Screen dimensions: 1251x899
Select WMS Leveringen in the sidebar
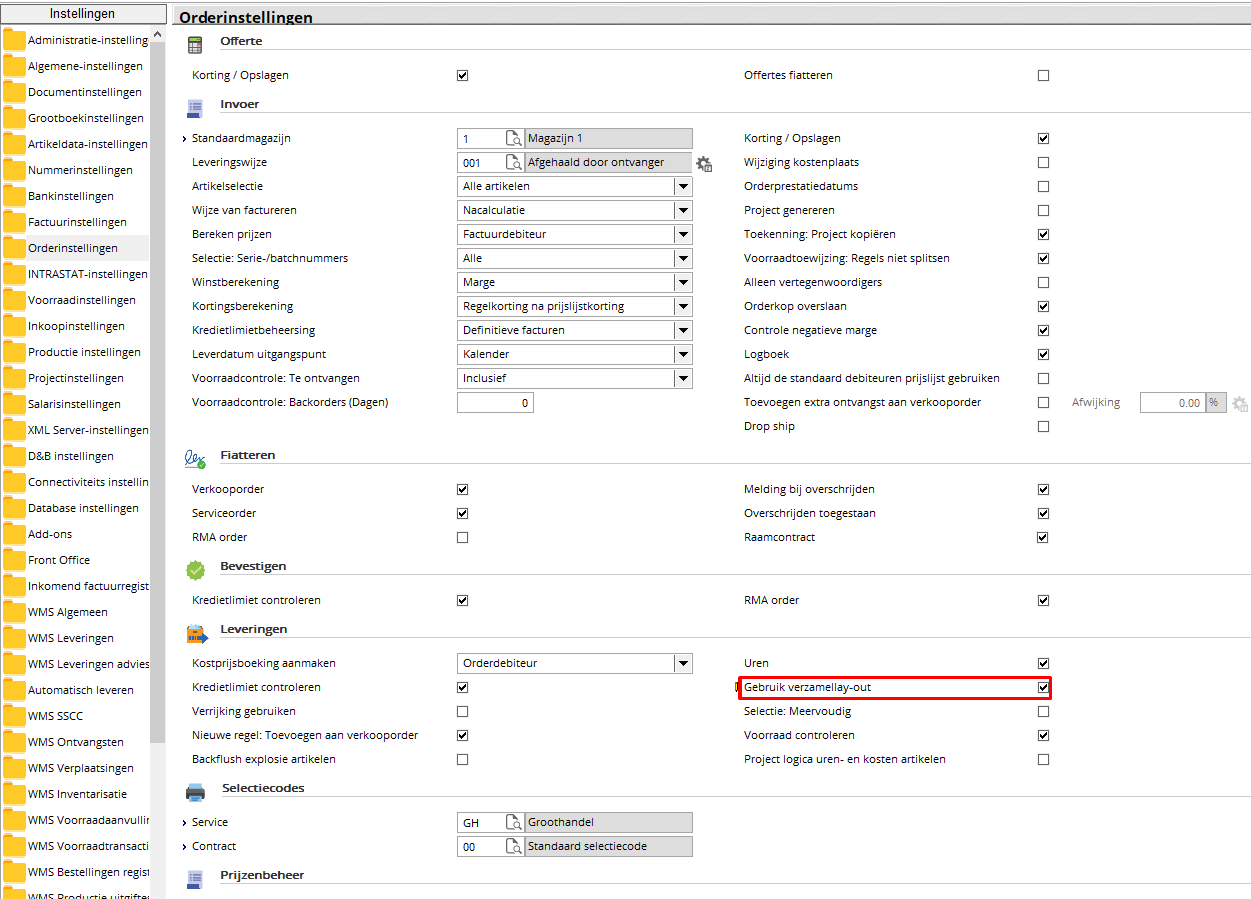[70, 638]
